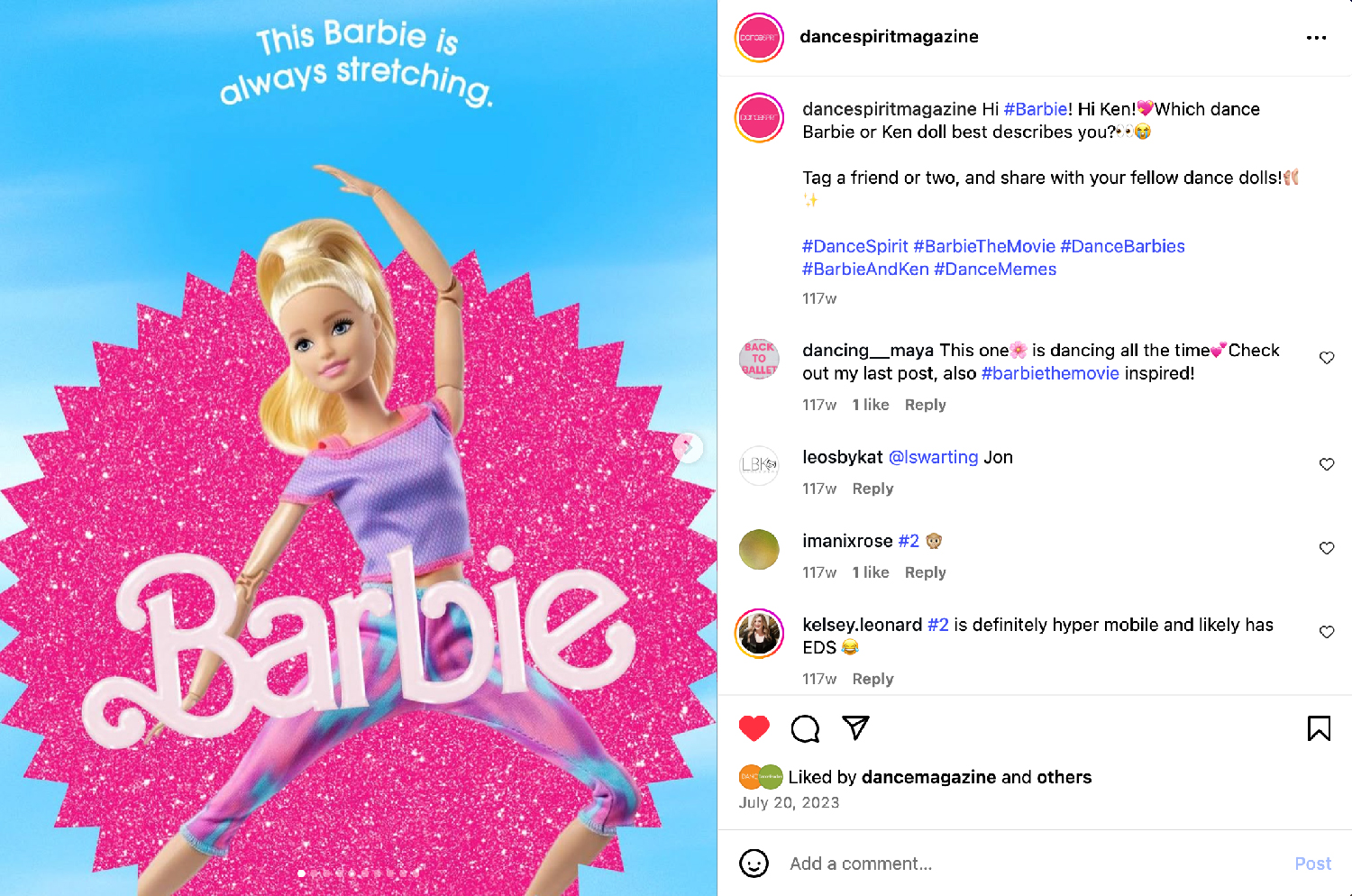
Task: Click the Post comment button
Action: point(1312,864)
